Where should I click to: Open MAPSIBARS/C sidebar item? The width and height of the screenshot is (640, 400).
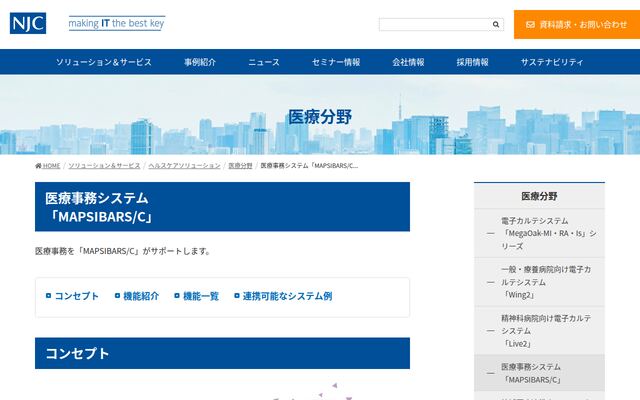coord(539,373)
